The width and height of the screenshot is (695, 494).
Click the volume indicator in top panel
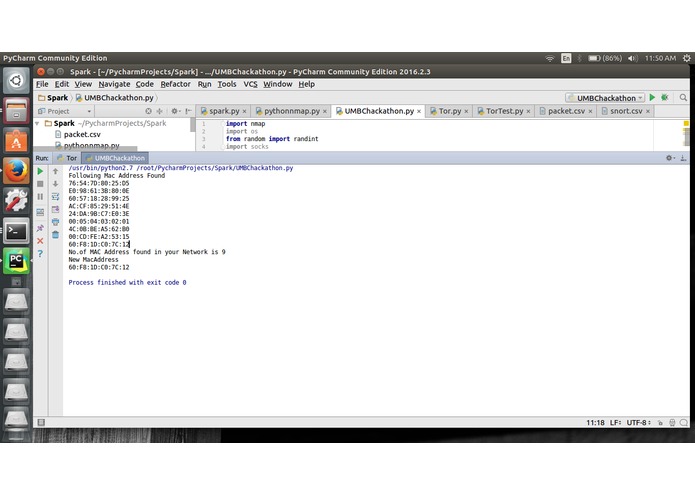pos(633,58)
